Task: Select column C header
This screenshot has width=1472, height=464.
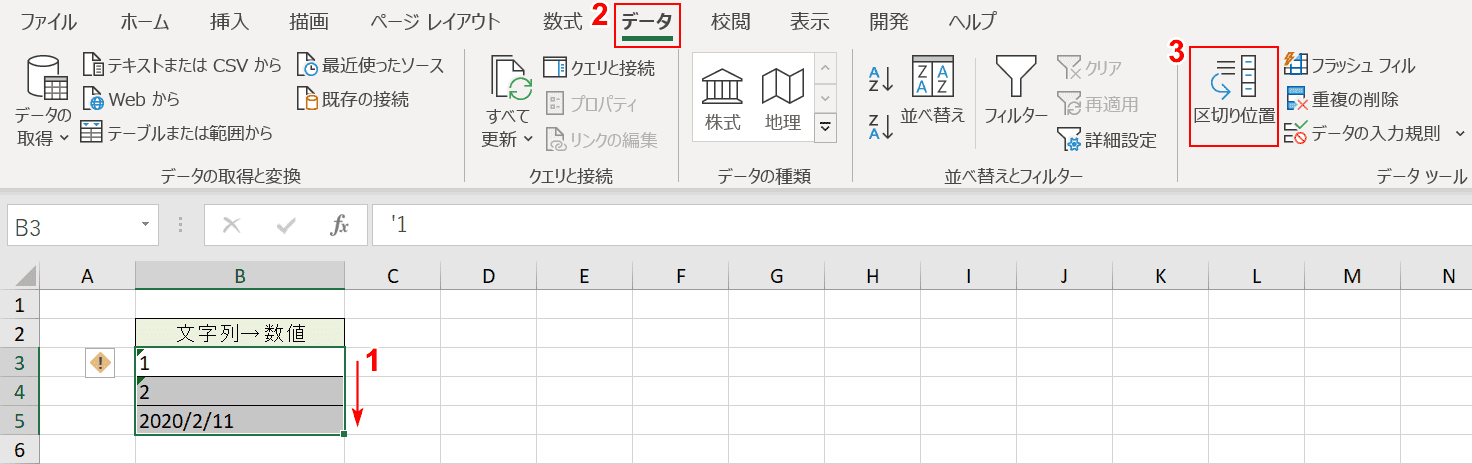Action: point(393,276)
